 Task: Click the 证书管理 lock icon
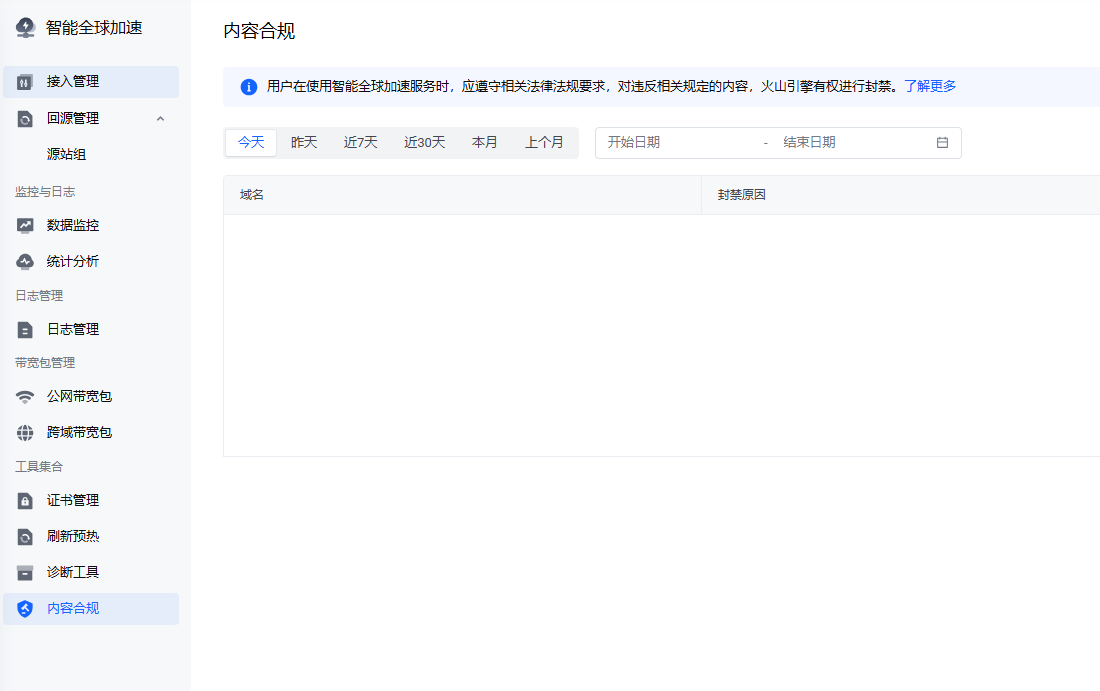point(26,501)
